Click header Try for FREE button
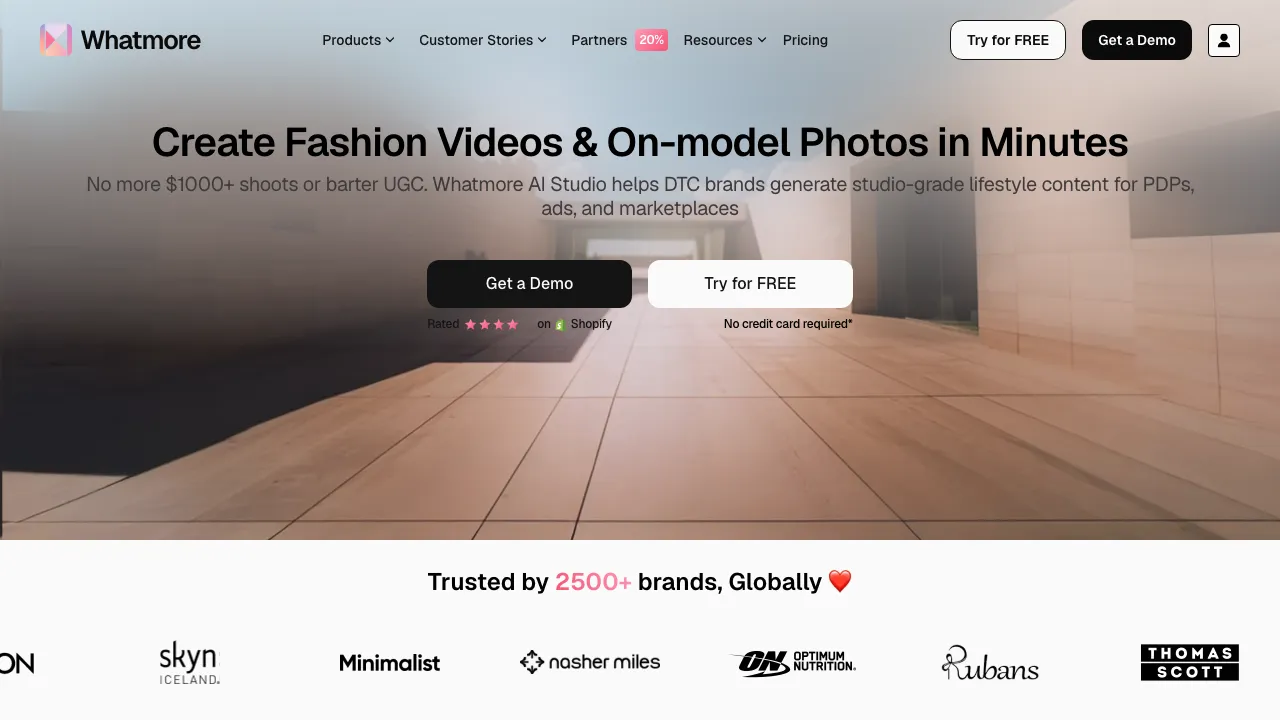 [1008, 40]
